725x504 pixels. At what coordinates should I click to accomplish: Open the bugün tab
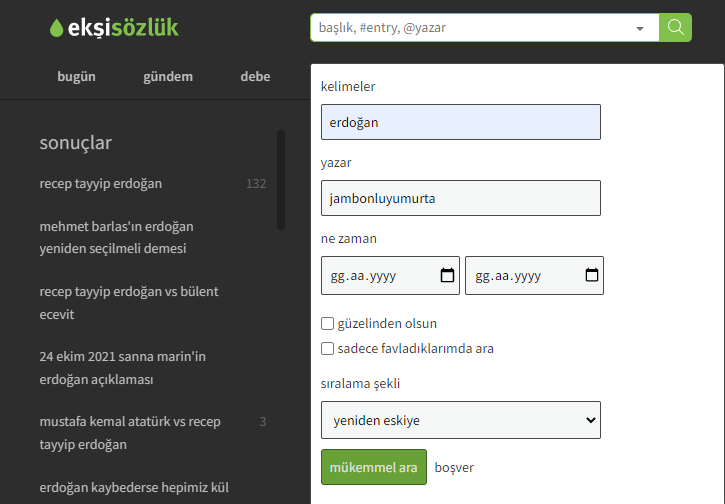coord(76,76)
